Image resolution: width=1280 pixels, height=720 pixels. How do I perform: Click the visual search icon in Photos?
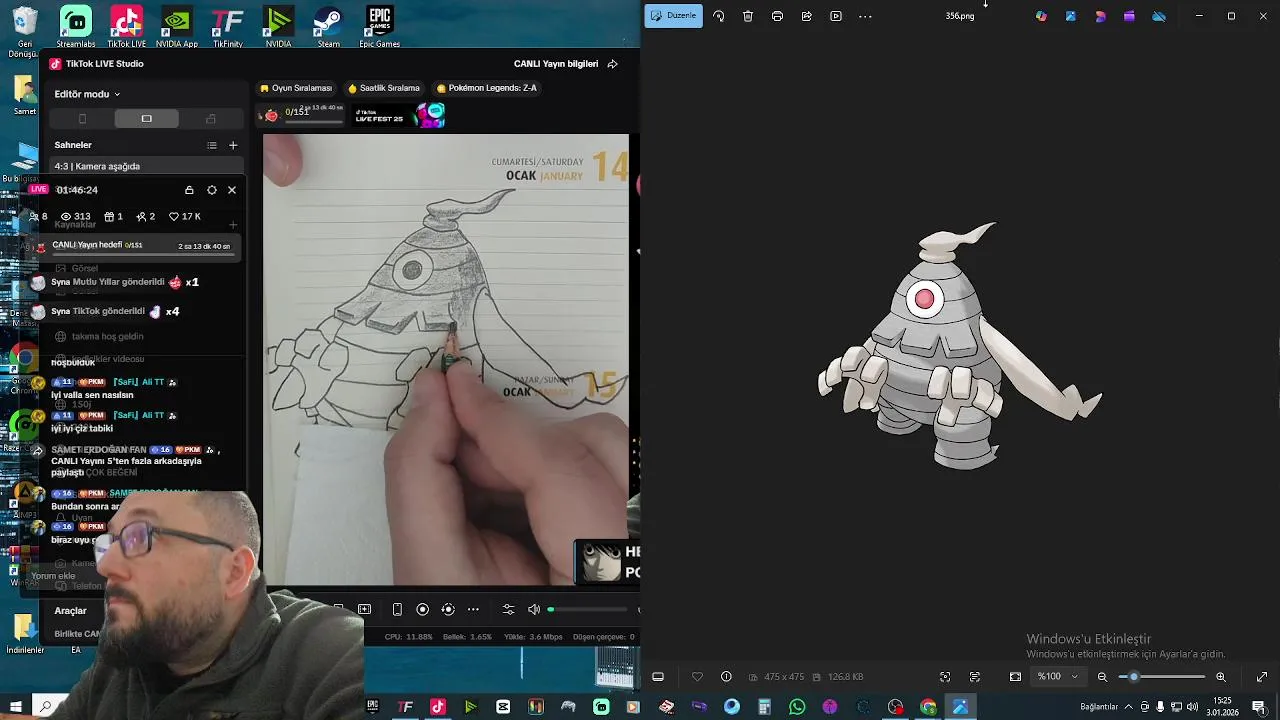click(945, 677)
